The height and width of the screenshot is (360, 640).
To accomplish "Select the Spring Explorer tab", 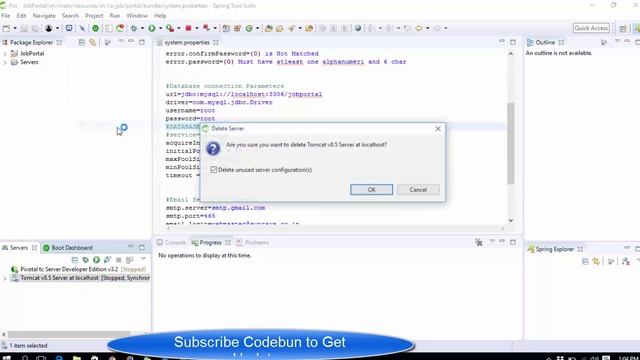I will pyautogui.click(x=555, y=249).
